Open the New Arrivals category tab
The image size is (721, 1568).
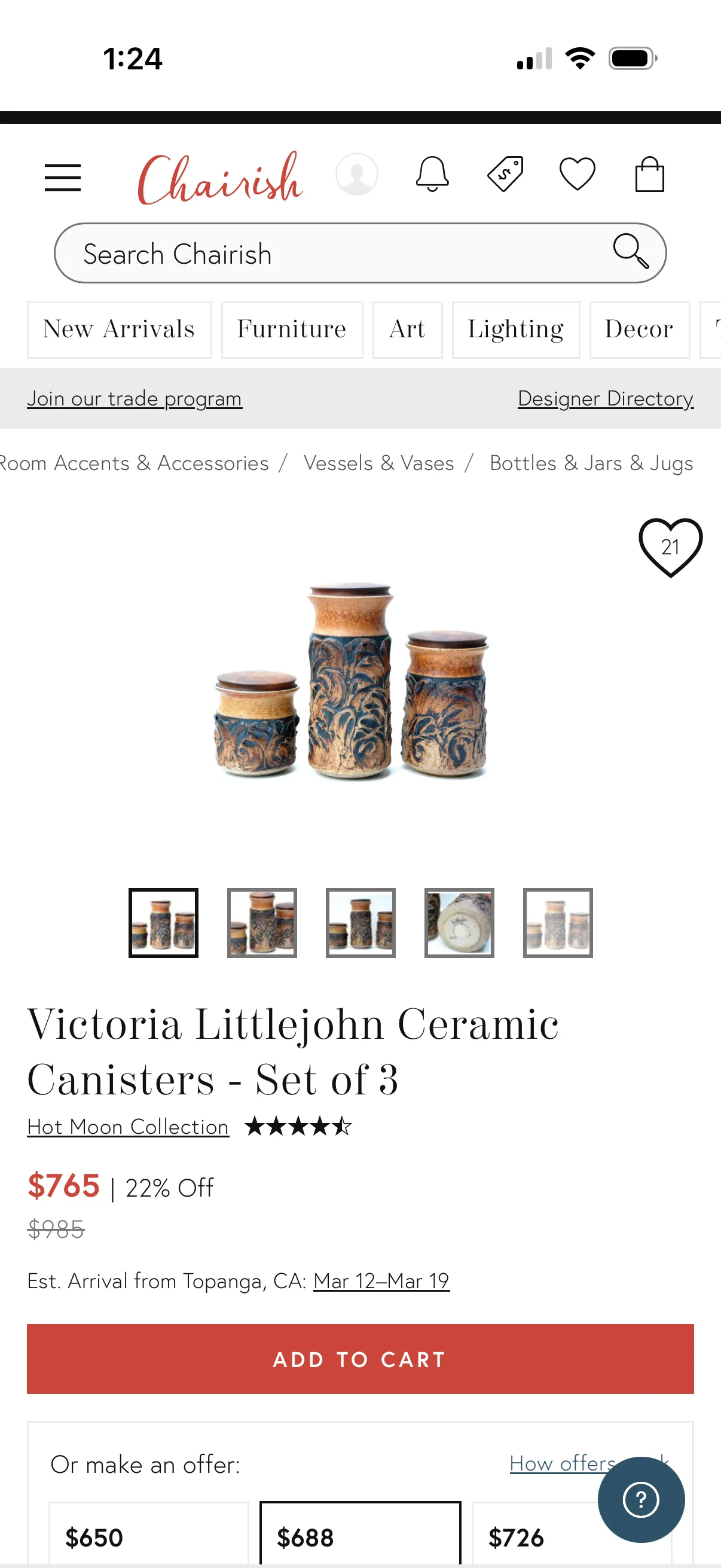point(119,330)
